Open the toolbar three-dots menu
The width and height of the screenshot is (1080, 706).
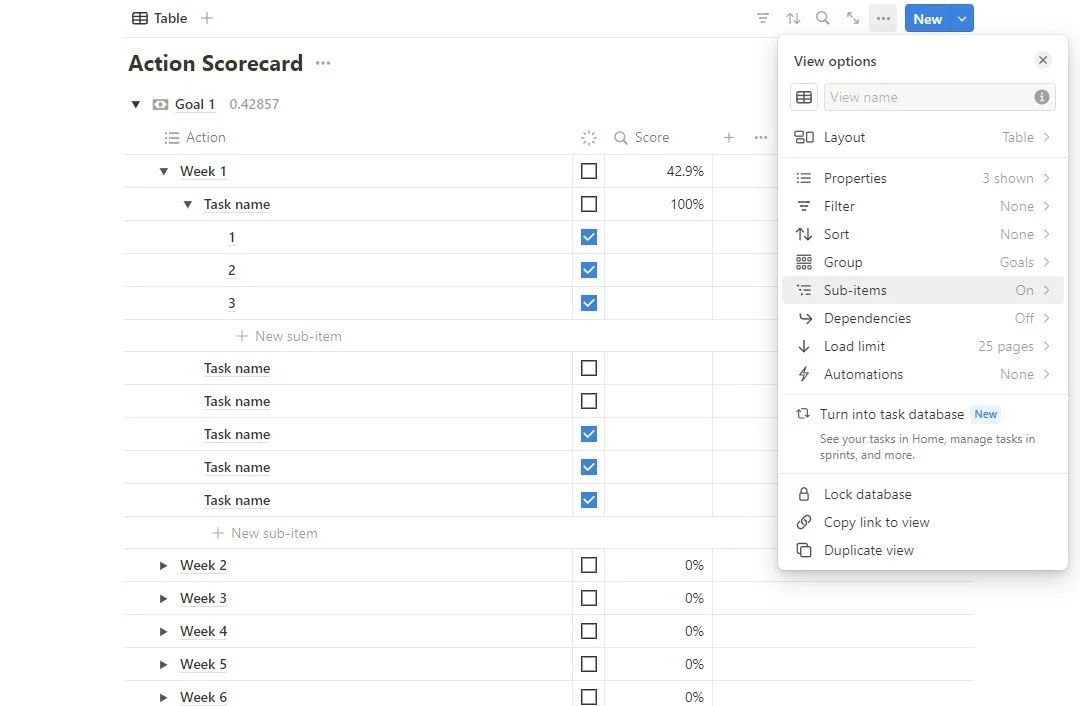pyautogui.click(x=883, y=18)
